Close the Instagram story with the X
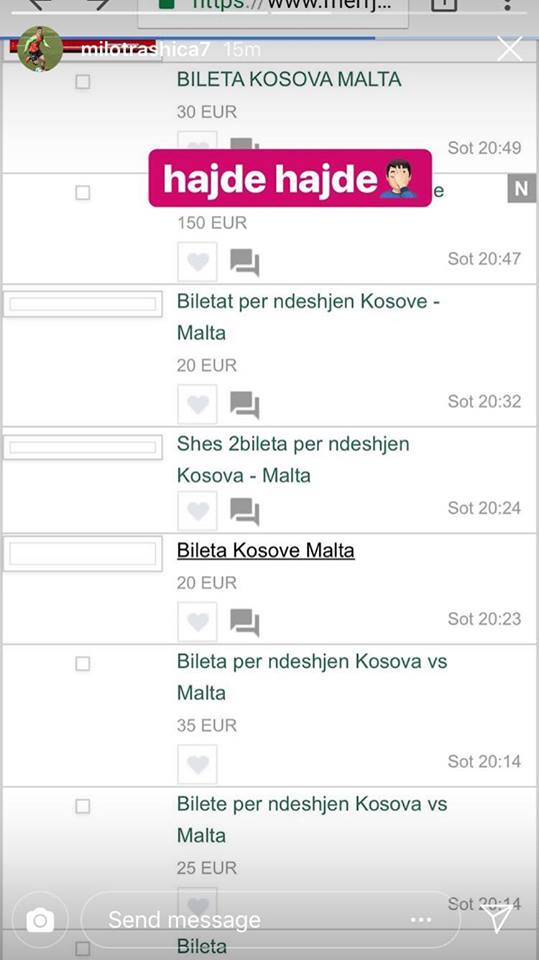539x960 pixels. (510, 48)
